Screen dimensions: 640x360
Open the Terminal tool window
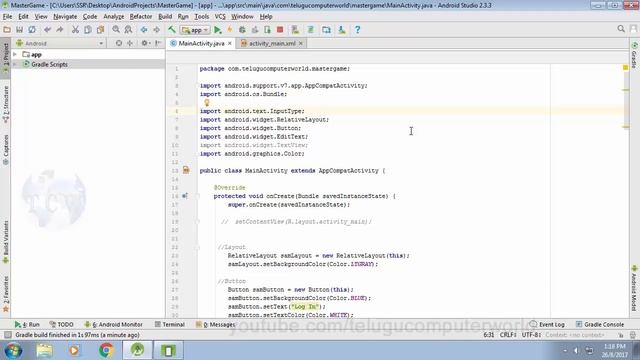coord(170,324)
